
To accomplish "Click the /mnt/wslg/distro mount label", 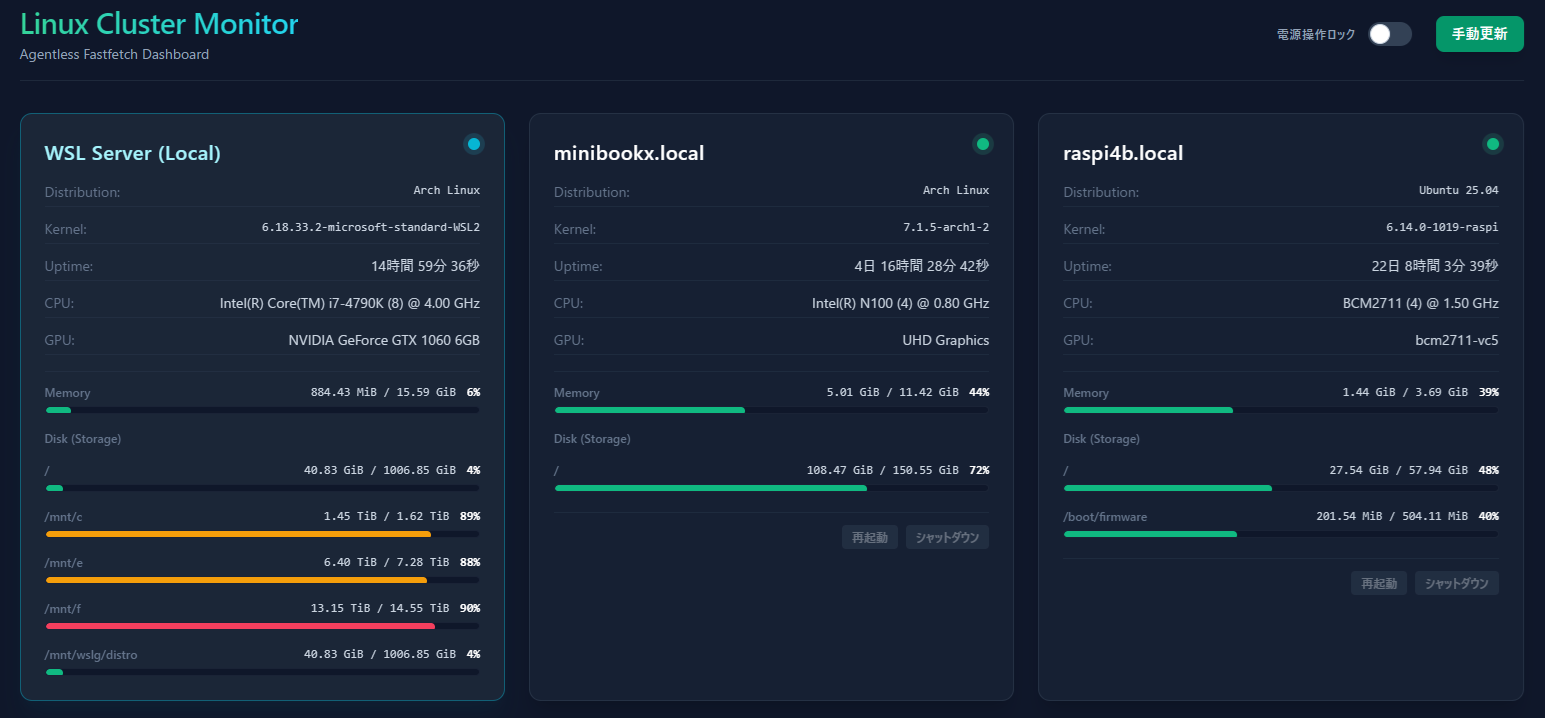I will (91, 655).
